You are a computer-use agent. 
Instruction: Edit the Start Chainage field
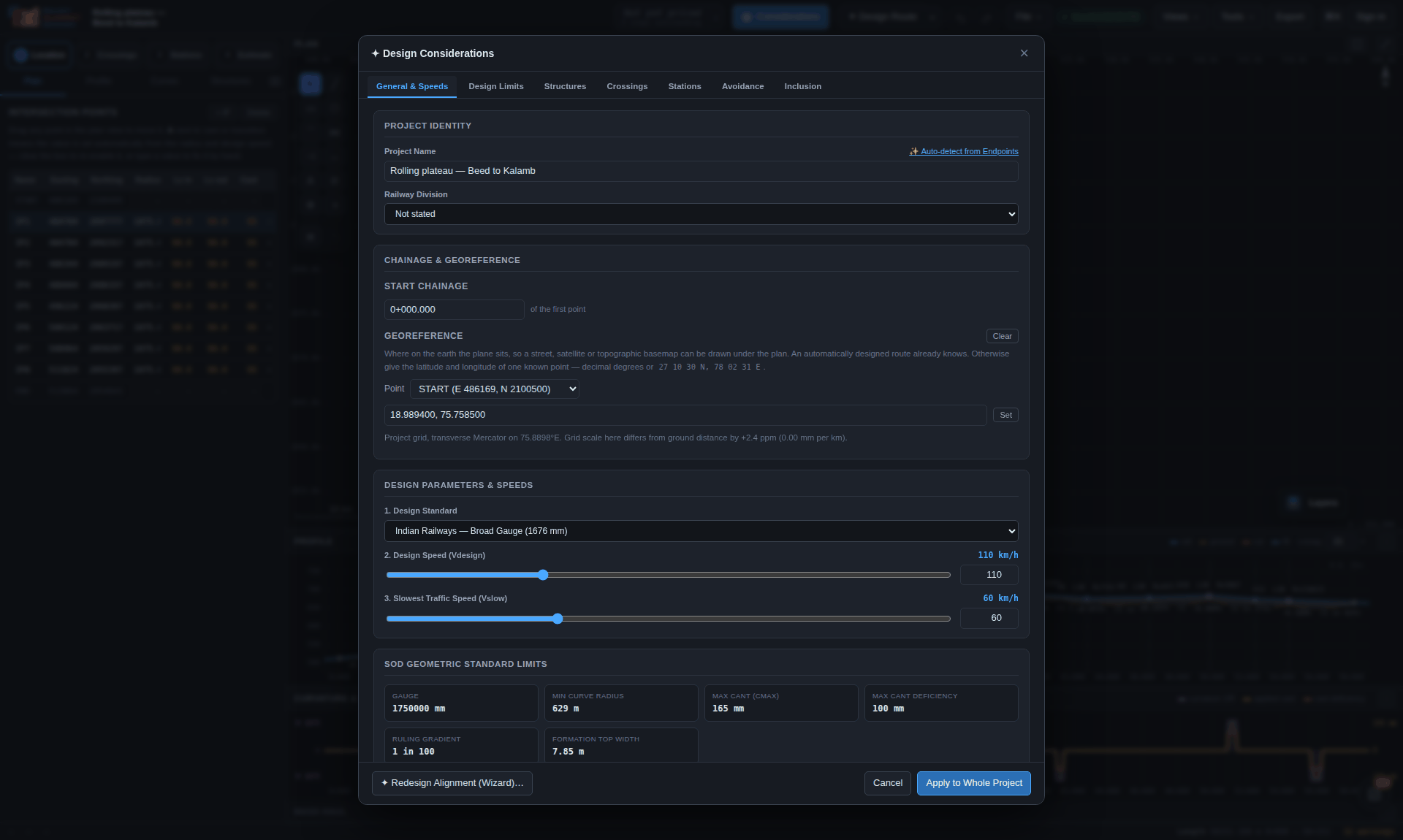pos(454,310)
